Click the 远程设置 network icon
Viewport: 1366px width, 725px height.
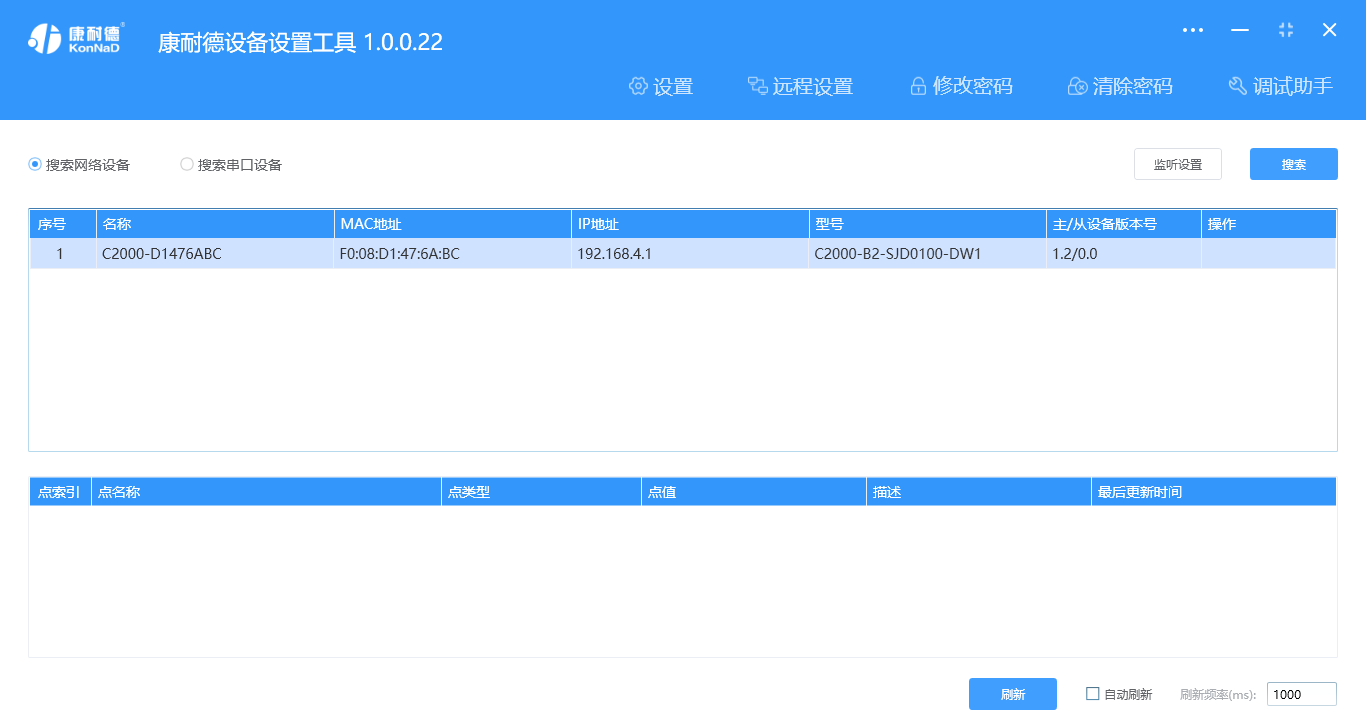[x=758, y=86]
